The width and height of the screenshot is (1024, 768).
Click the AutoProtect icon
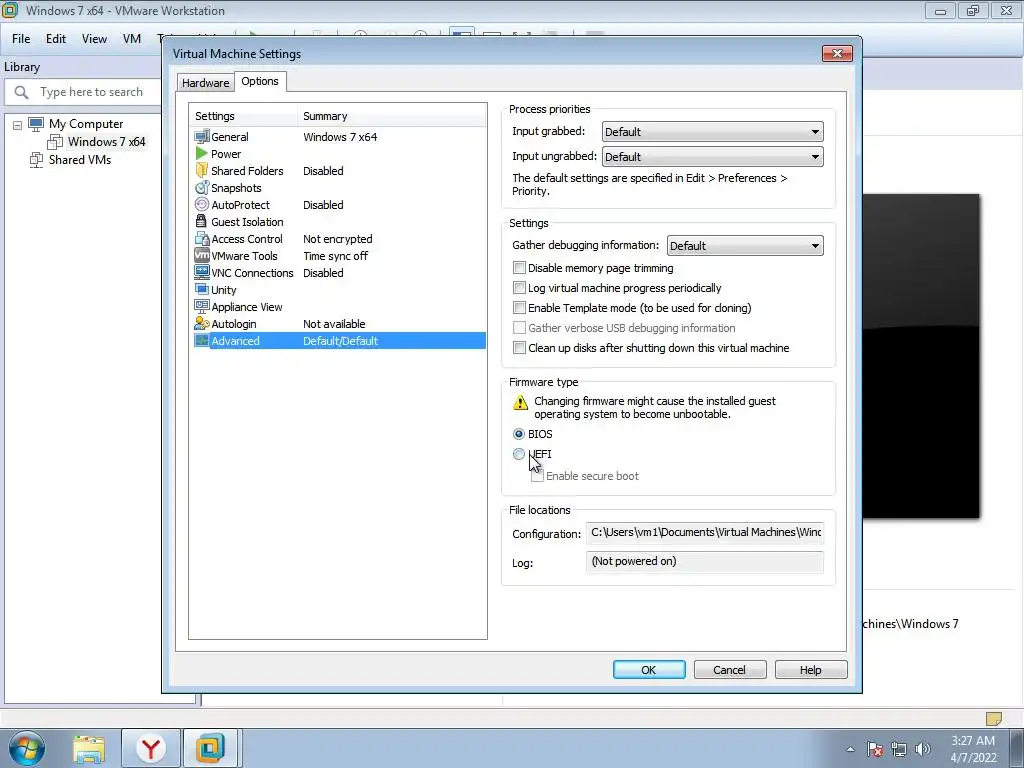click(x=202, y=204)
